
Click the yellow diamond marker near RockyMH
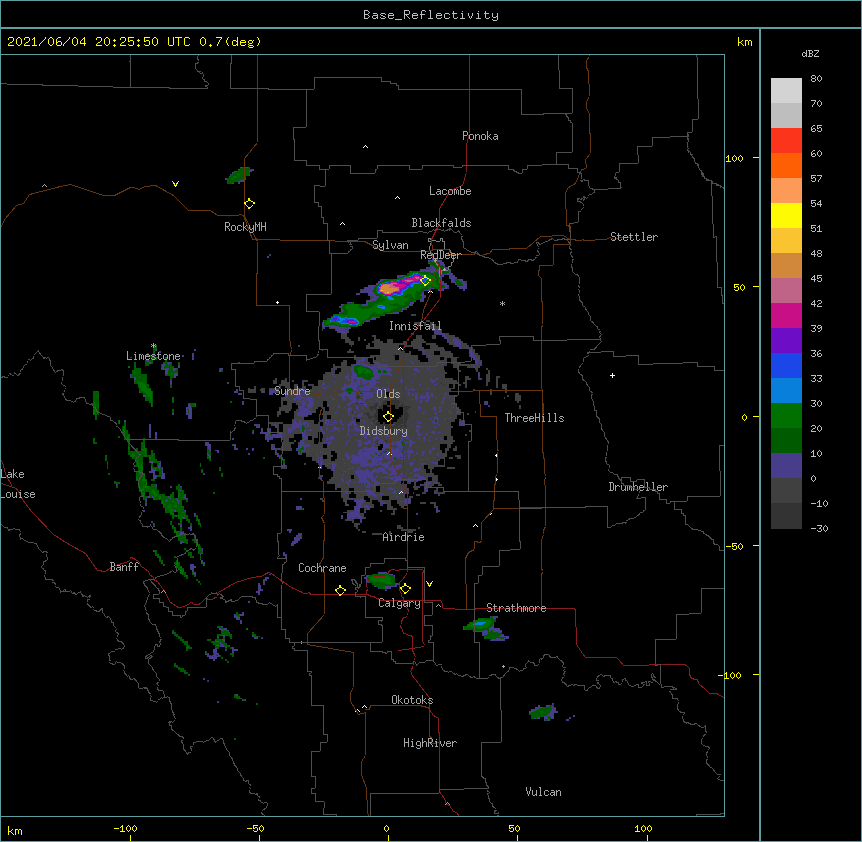pyautogui.click(x=250, y=204)
